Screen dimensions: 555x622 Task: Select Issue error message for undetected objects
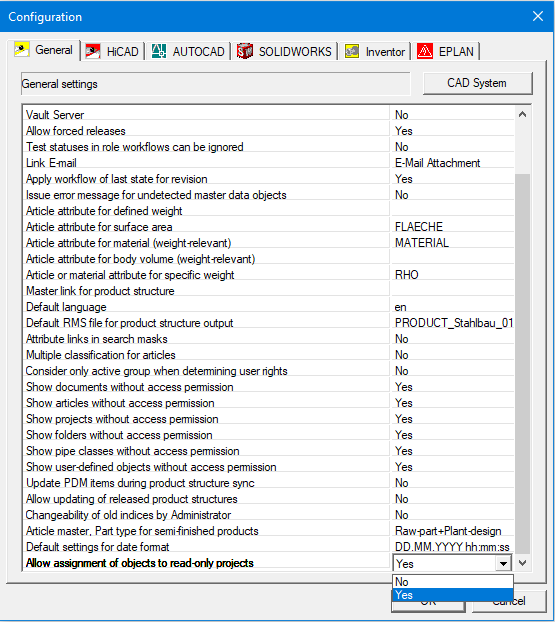click(x=206, y=195)
